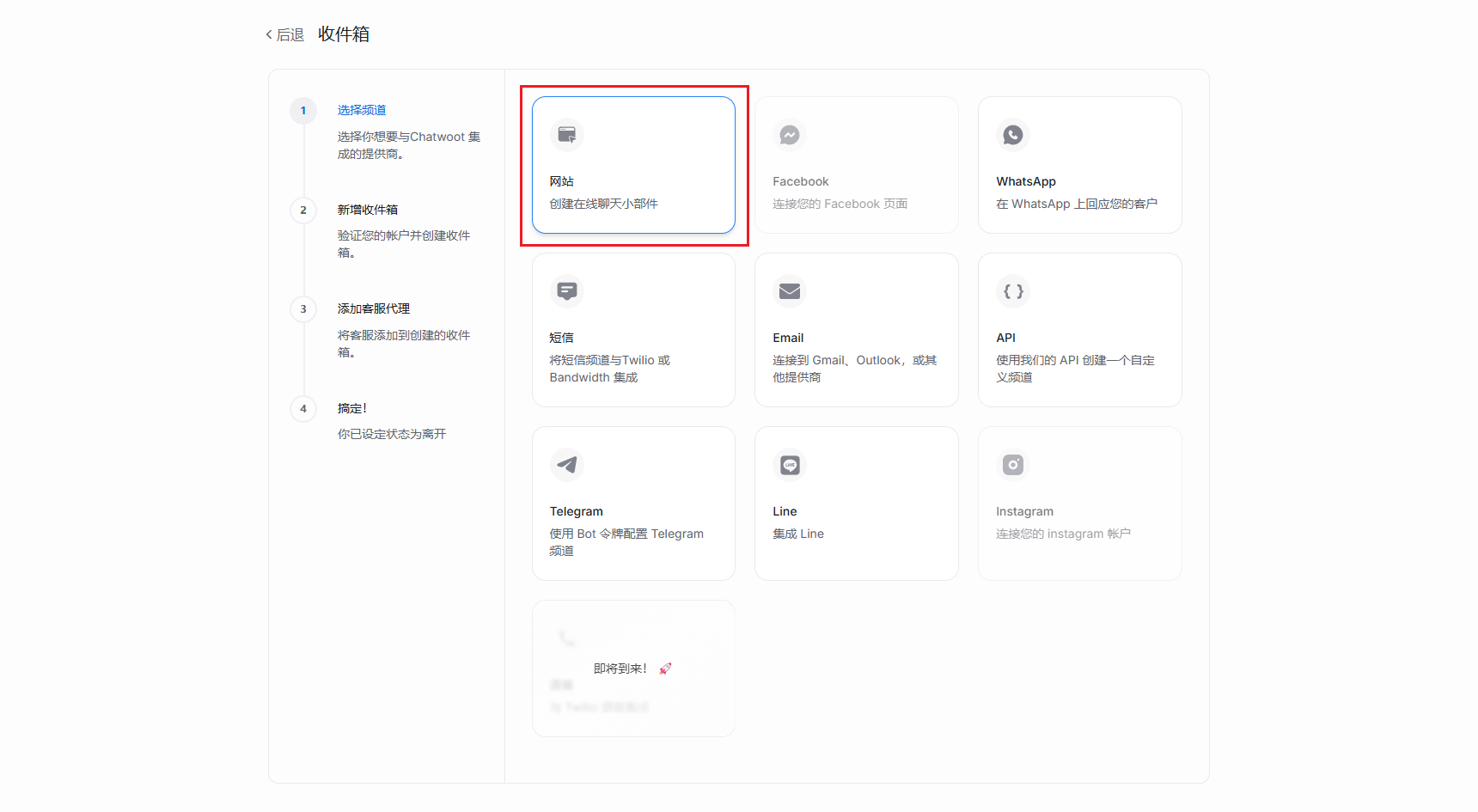The image size is (1478, 812).
Task: Click the blurred 即将到来! coming soon card
Action: (633, 669)
